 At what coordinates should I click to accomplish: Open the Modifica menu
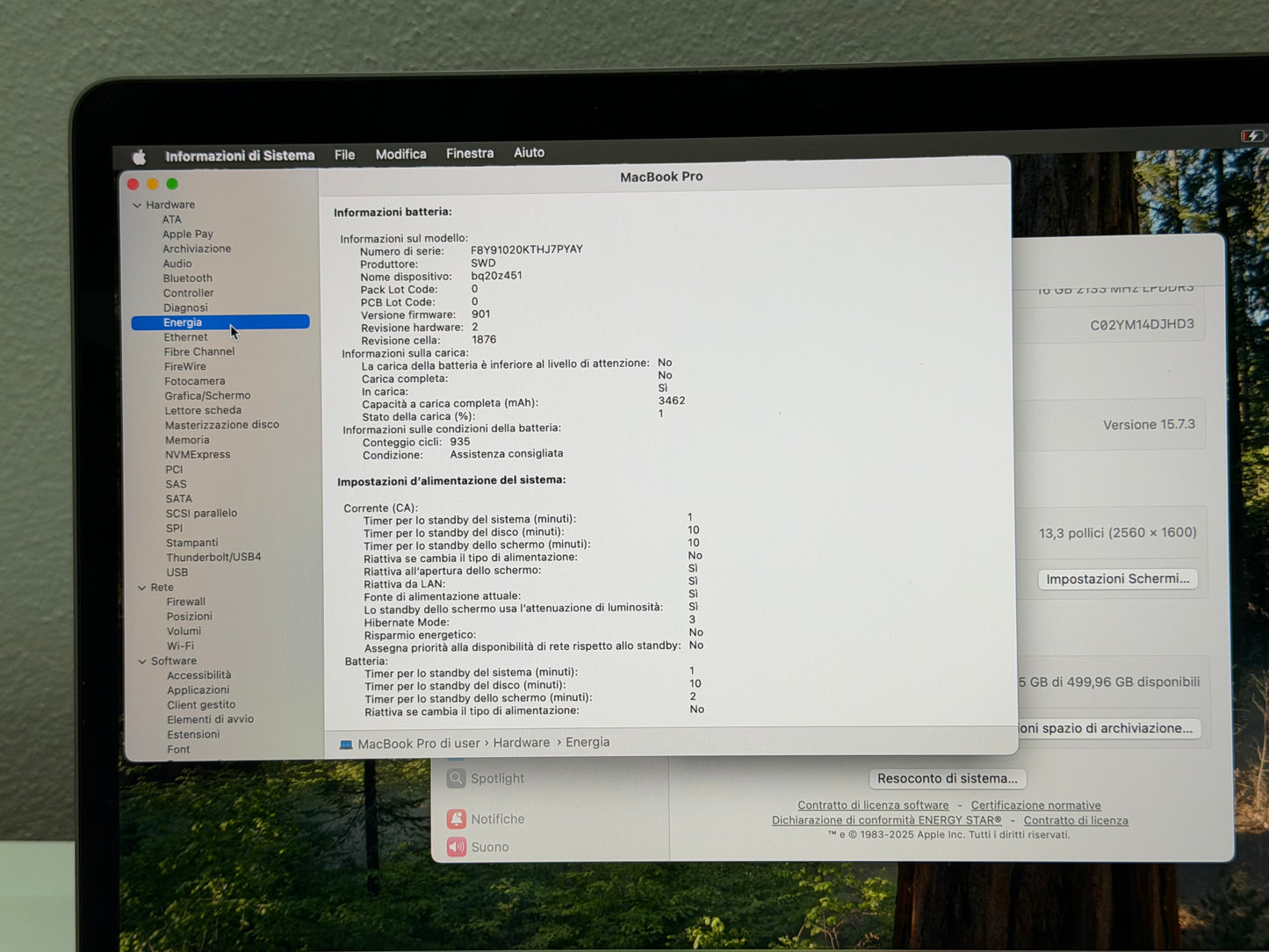400,154
